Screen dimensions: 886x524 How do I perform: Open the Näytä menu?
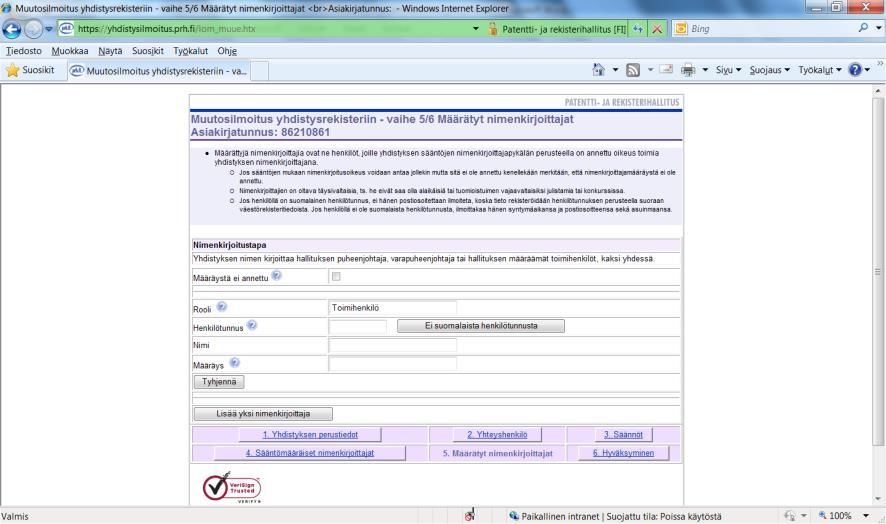[x=110, y=51]
